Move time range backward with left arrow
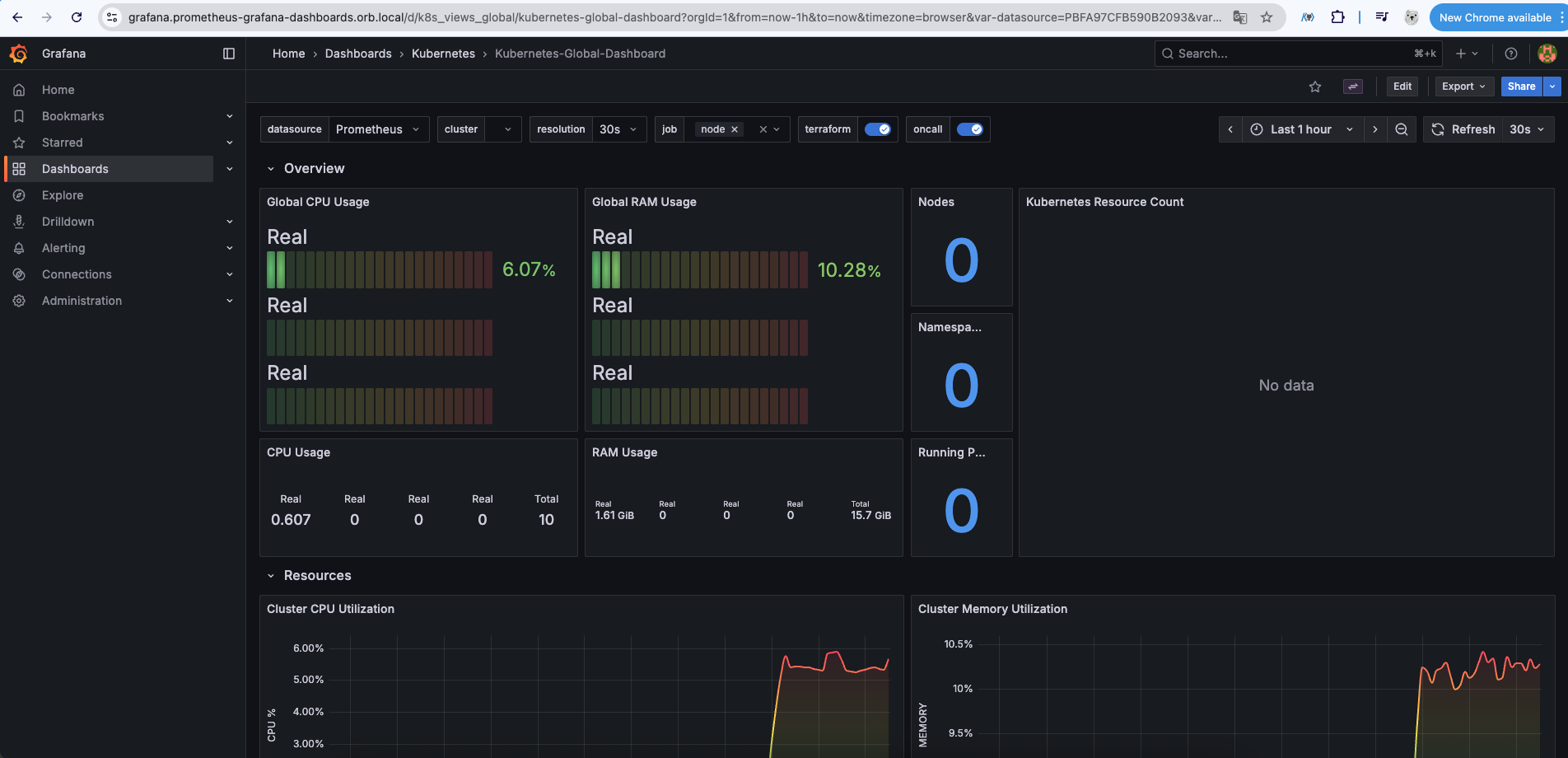Screen dimensions: 1568x758 [x=1230, y=129]
